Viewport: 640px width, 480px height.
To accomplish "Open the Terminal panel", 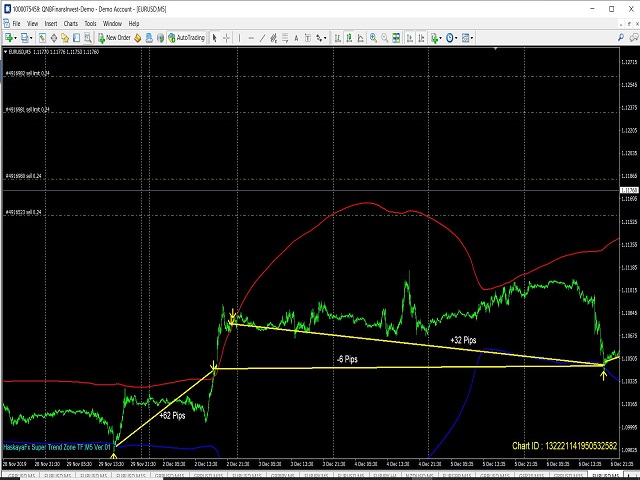I will click(76, 38).
